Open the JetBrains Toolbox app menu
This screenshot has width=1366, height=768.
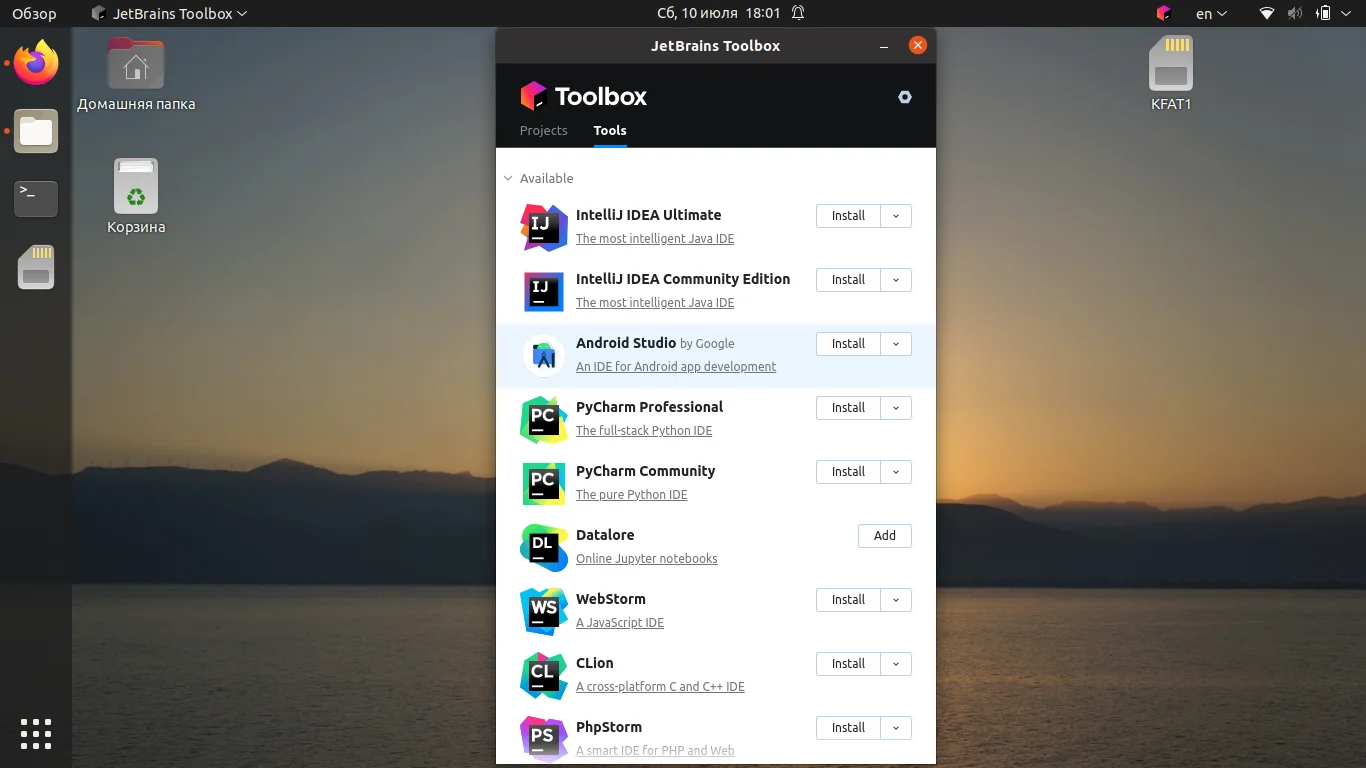point(169,14)
